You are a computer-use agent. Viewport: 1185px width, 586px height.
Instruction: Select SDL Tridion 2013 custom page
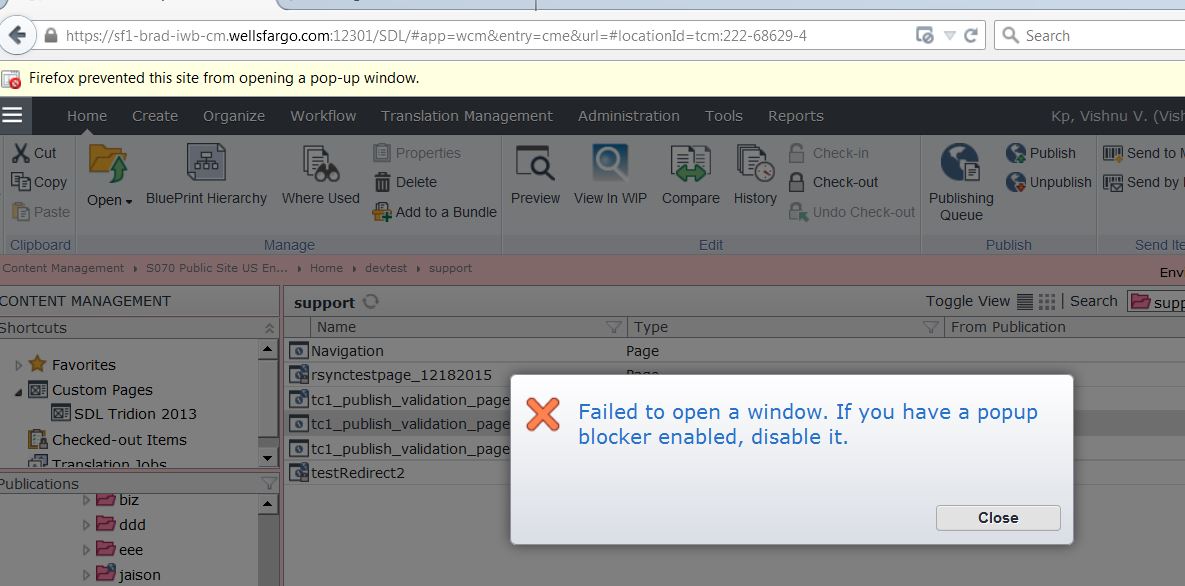(125, 414)
